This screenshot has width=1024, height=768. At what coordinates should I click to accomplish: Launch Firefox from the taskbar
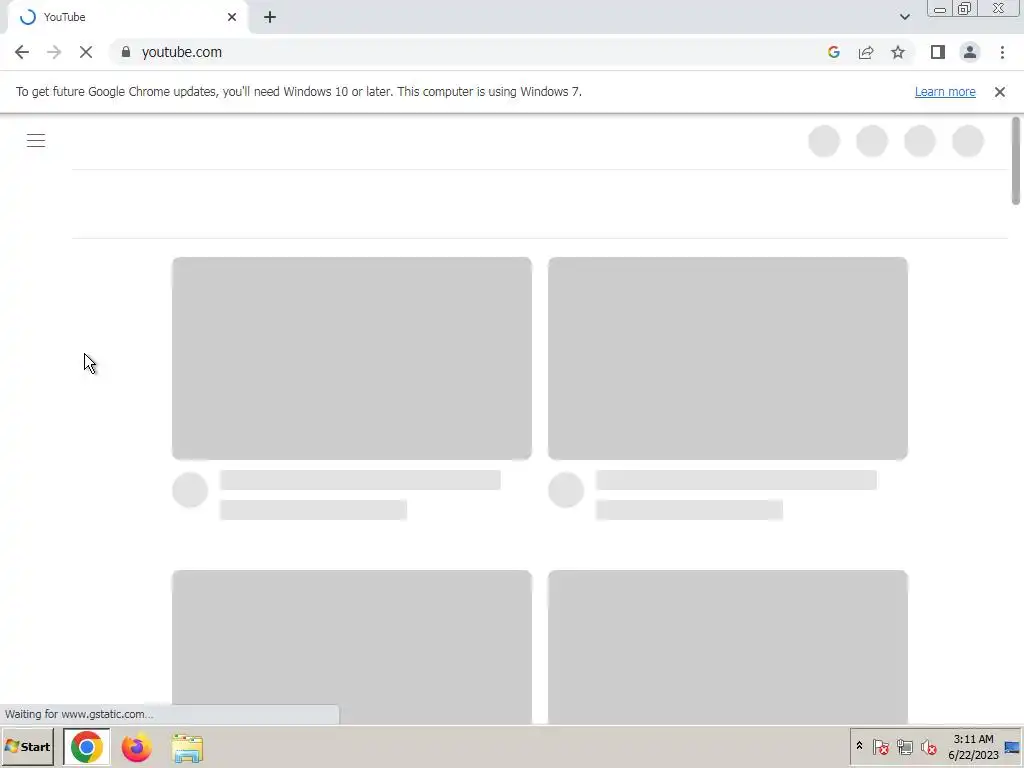point(136,747)
